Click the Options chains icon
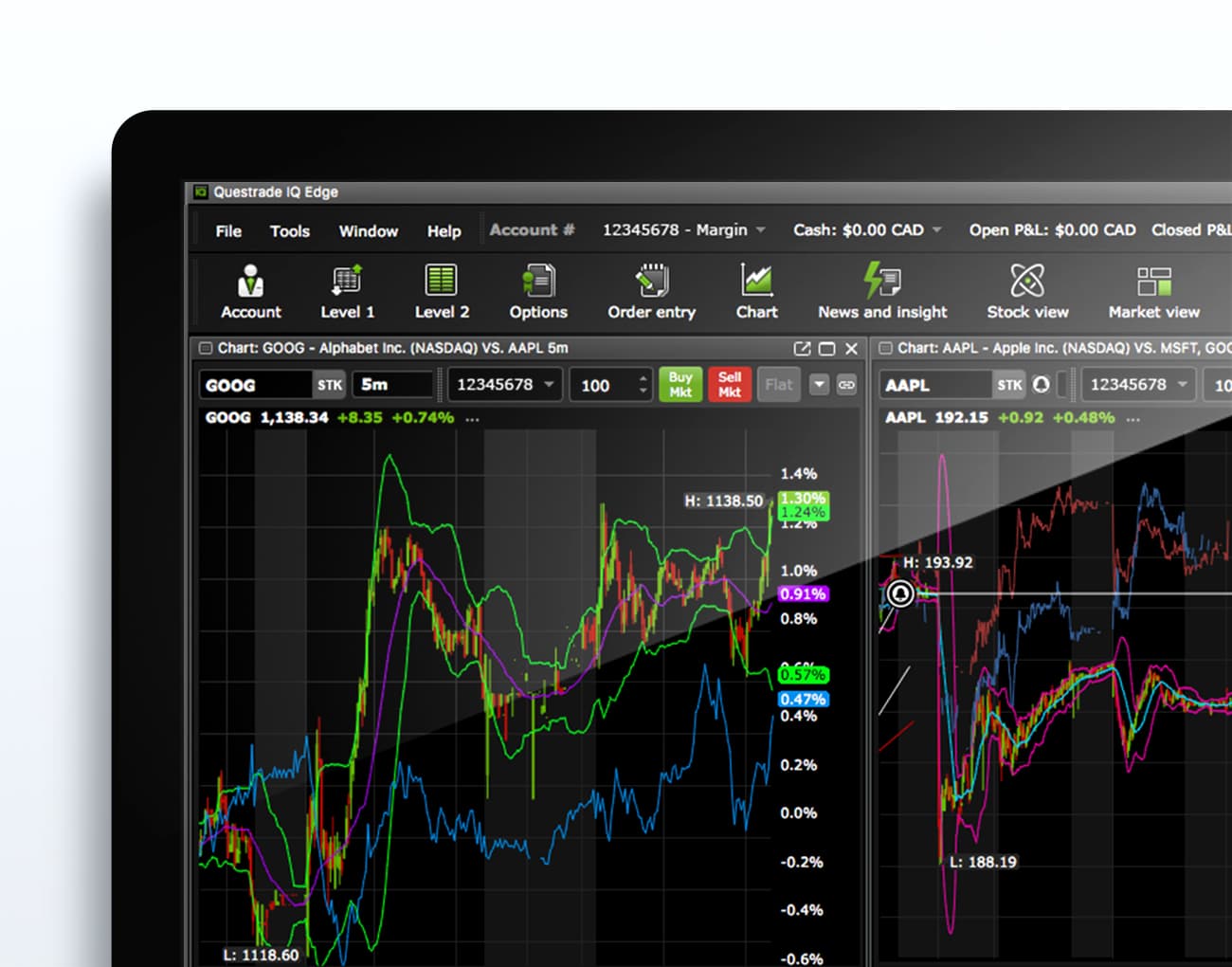Viewport: 1232px width, 967px height. (x=537, y=289)
